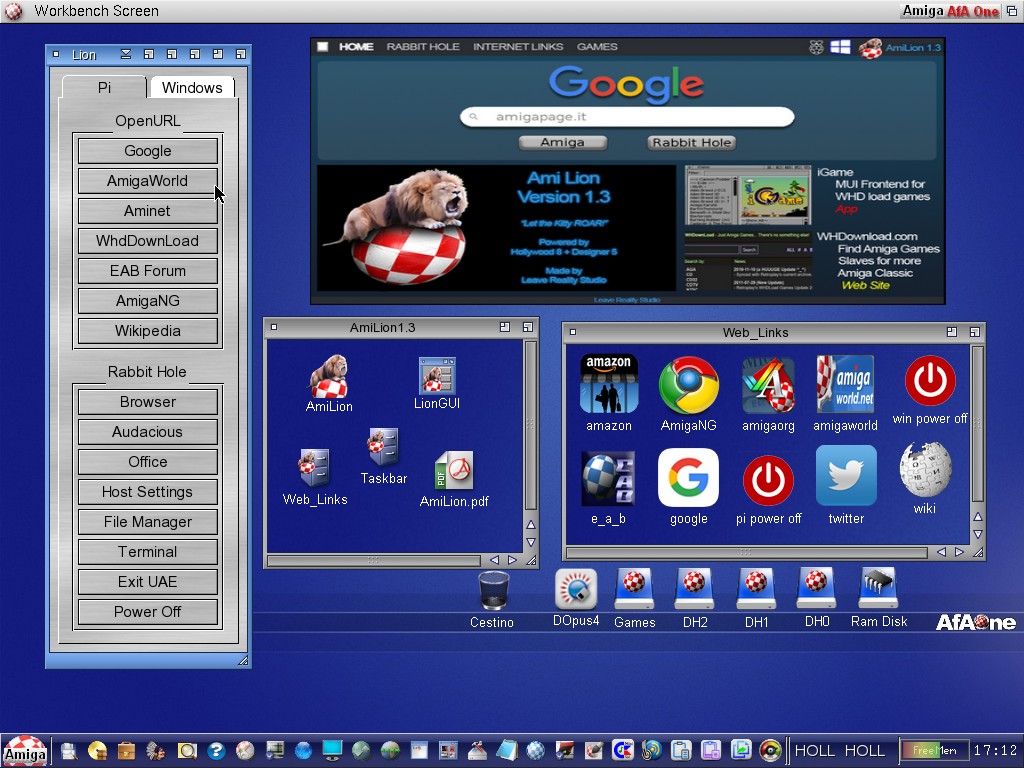Viewport: 1024px width, 768px height.
Task: Click the down scroll arrow in Web_Links window
Action: [978, 534]
